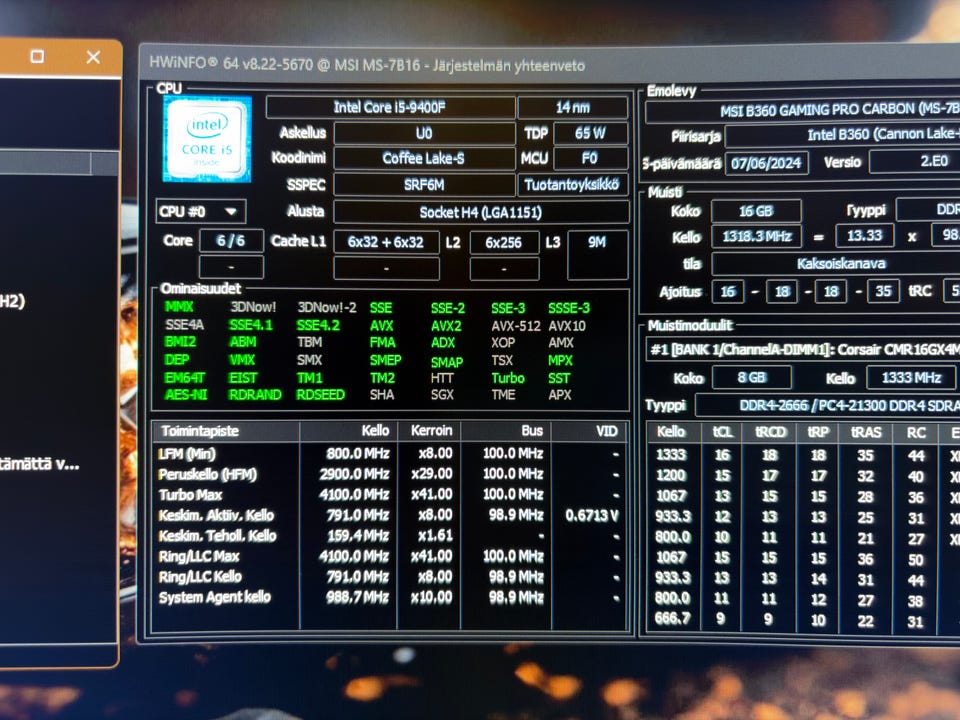The width and height of the screenshot is (960, 720).
Task: Select the Coffee Lake-S codename value
Action: pos(424,159)
